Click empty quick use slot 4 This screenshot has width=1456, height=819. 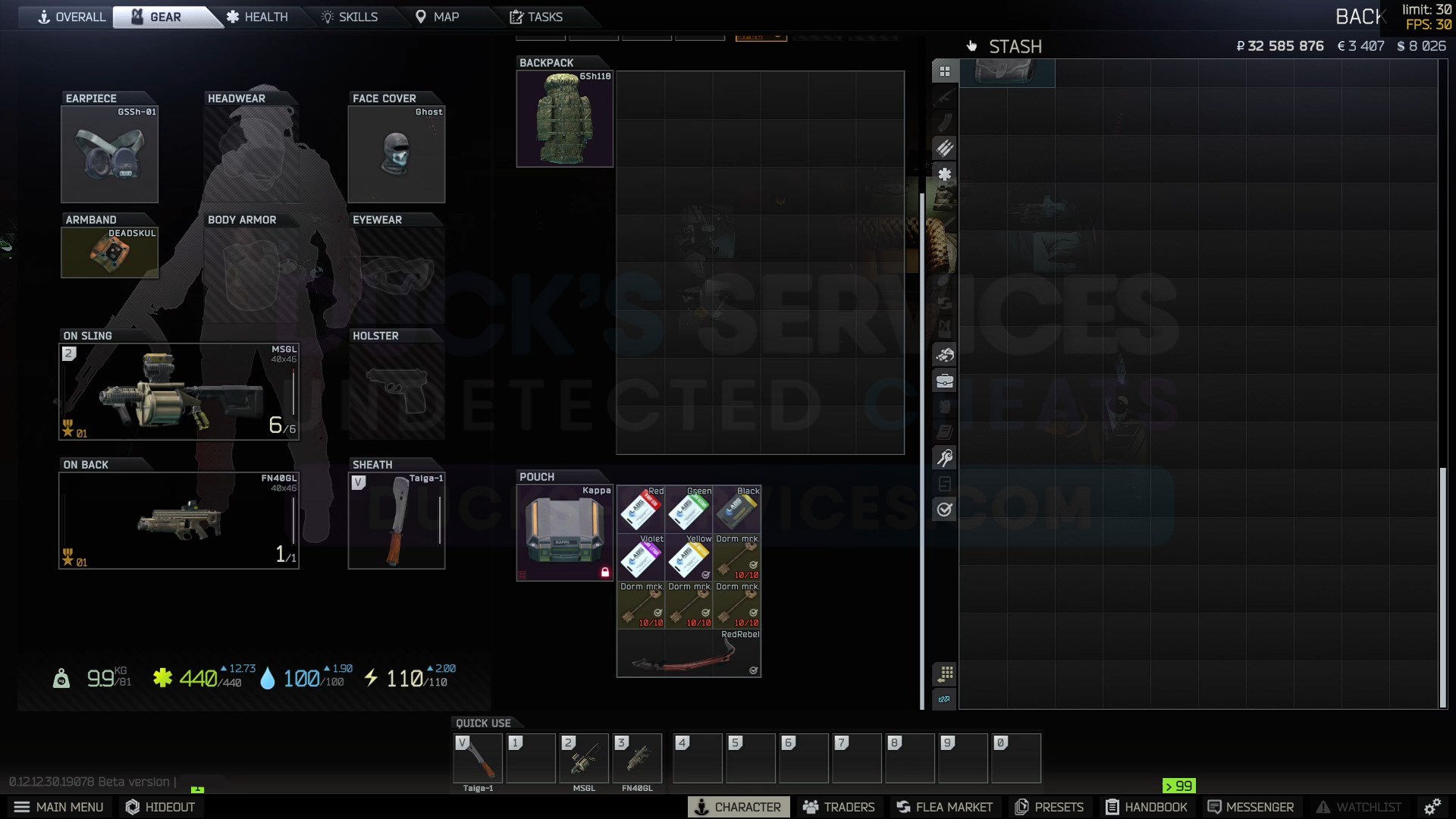pos(698,758)
